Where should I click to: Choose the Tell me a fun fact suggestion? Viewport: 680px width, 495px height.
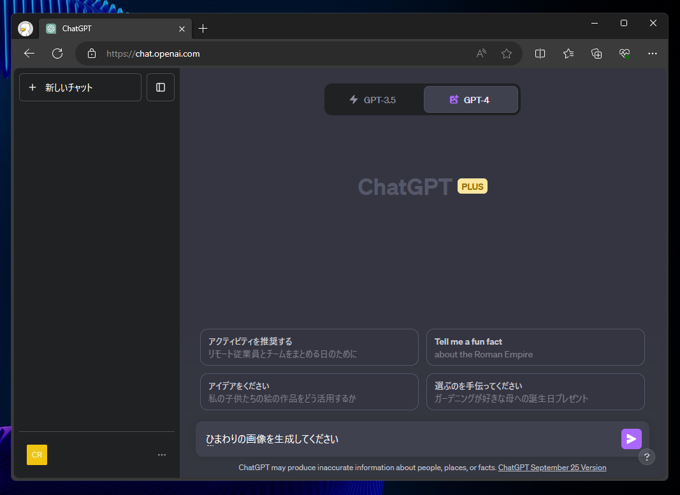(536, 347)
